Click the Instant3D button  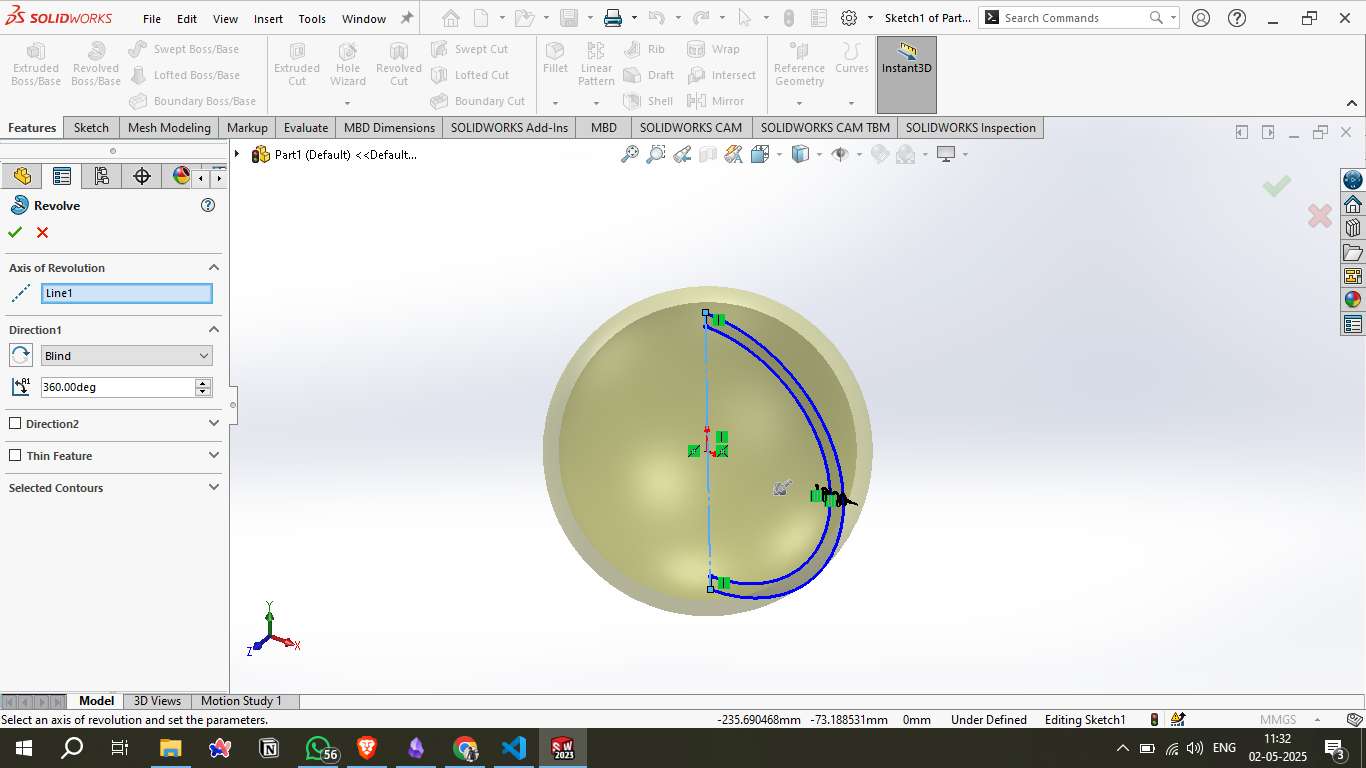907,75
